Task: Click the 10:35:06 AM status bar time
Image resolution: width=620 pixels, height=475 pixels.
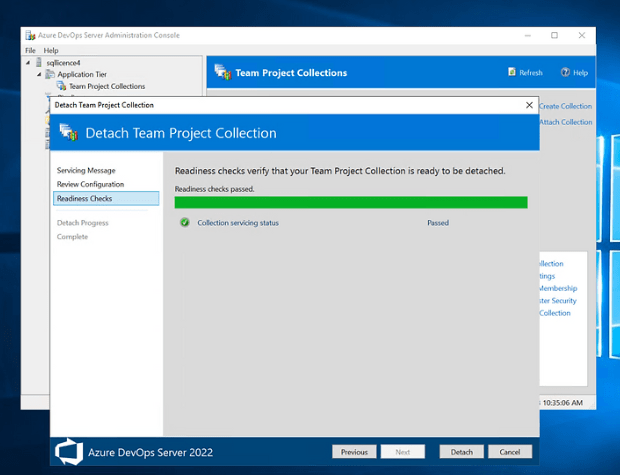Action: coord(563,403)
